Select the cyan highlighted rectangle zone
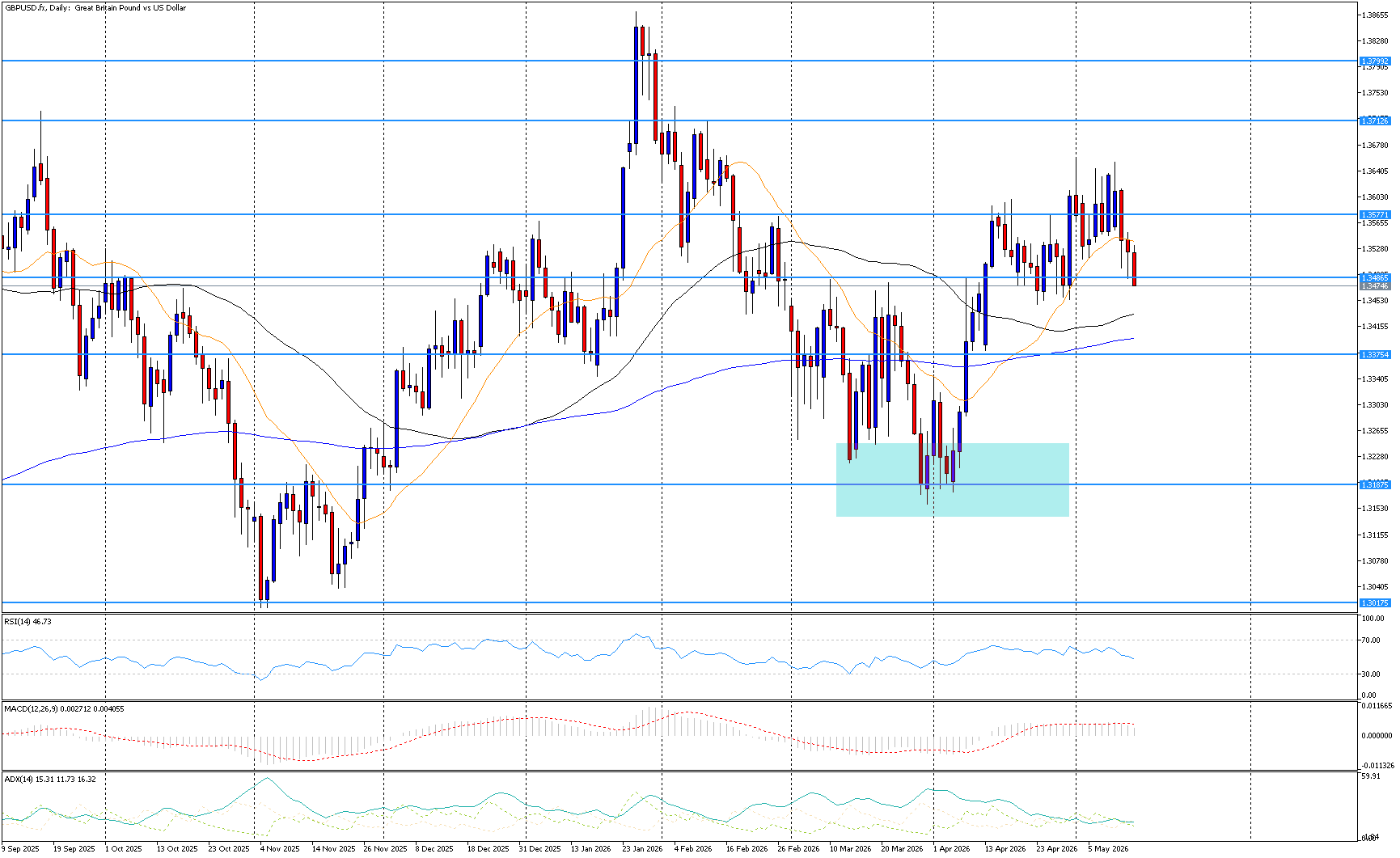 (952, 480)
